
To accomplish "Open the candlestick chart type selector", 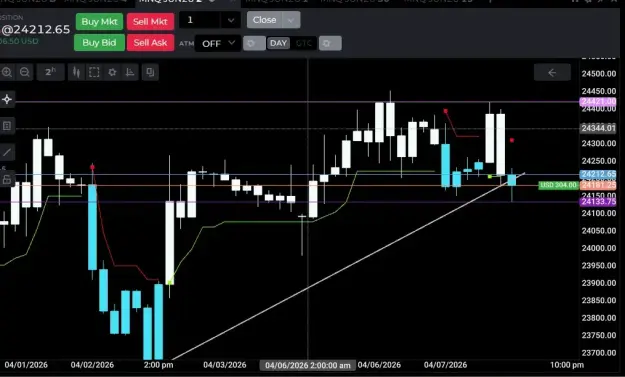I will click(x=76, y=72).
